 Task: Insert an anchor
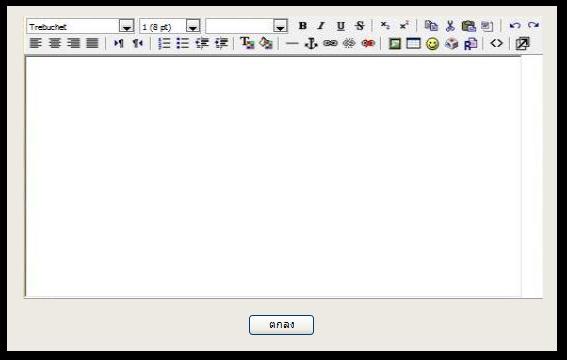[311, 43]
